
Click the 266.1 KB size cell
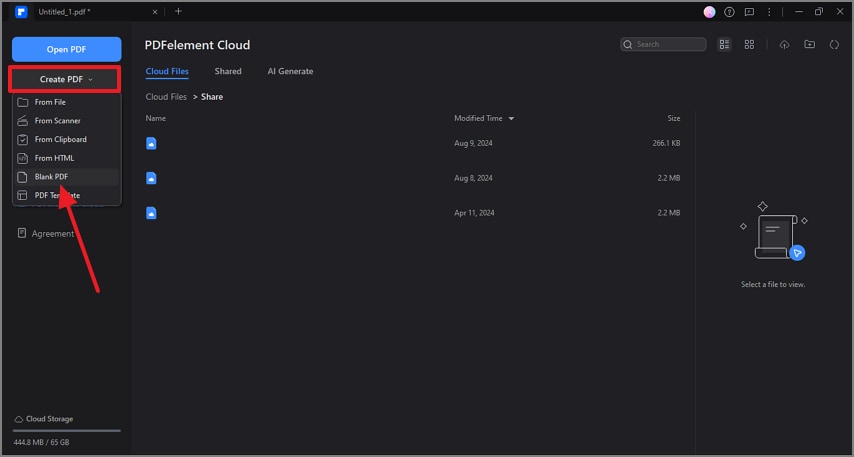click(666, 143)
